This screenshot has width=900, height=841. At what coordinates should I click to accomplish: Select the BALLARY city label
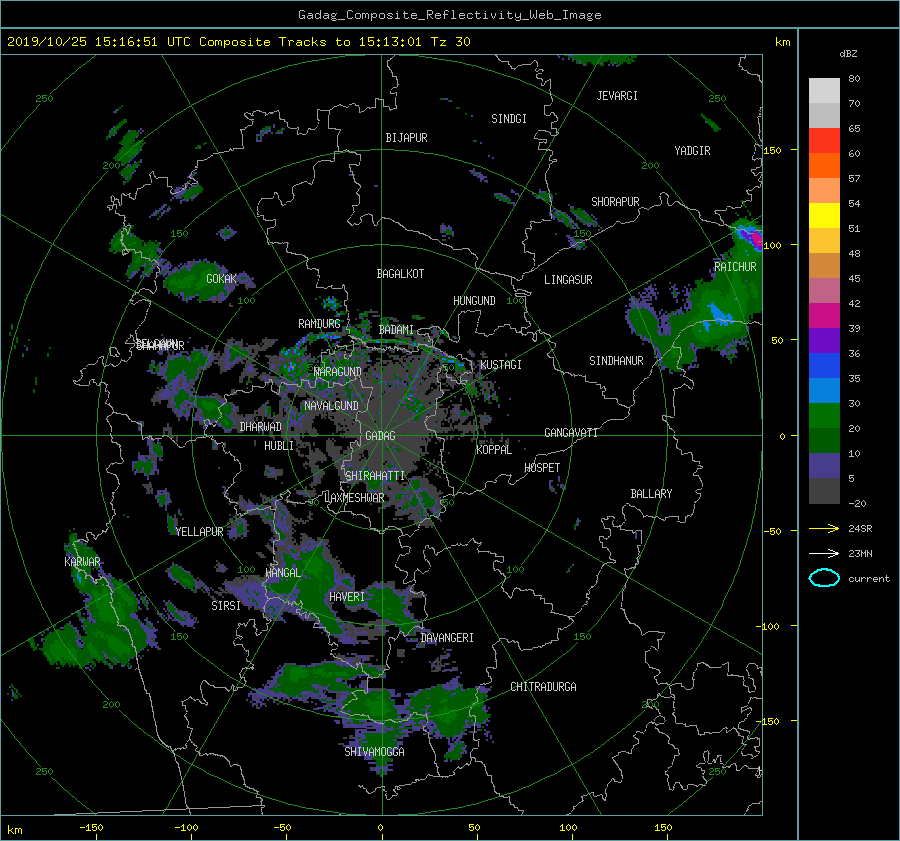[651, 494]
